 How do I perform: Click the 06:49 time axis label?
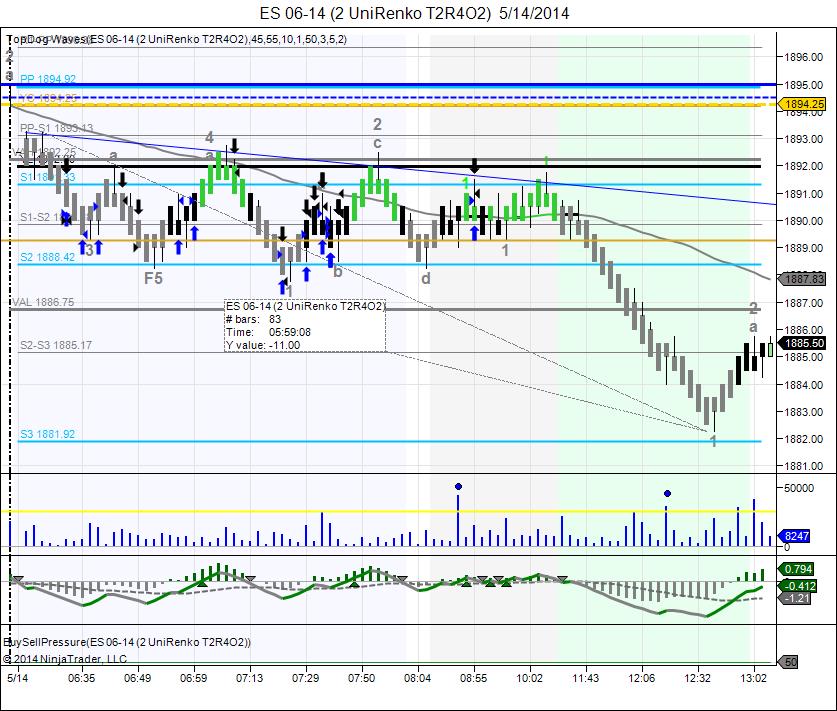pyautogui.click(x=138, y=678)
